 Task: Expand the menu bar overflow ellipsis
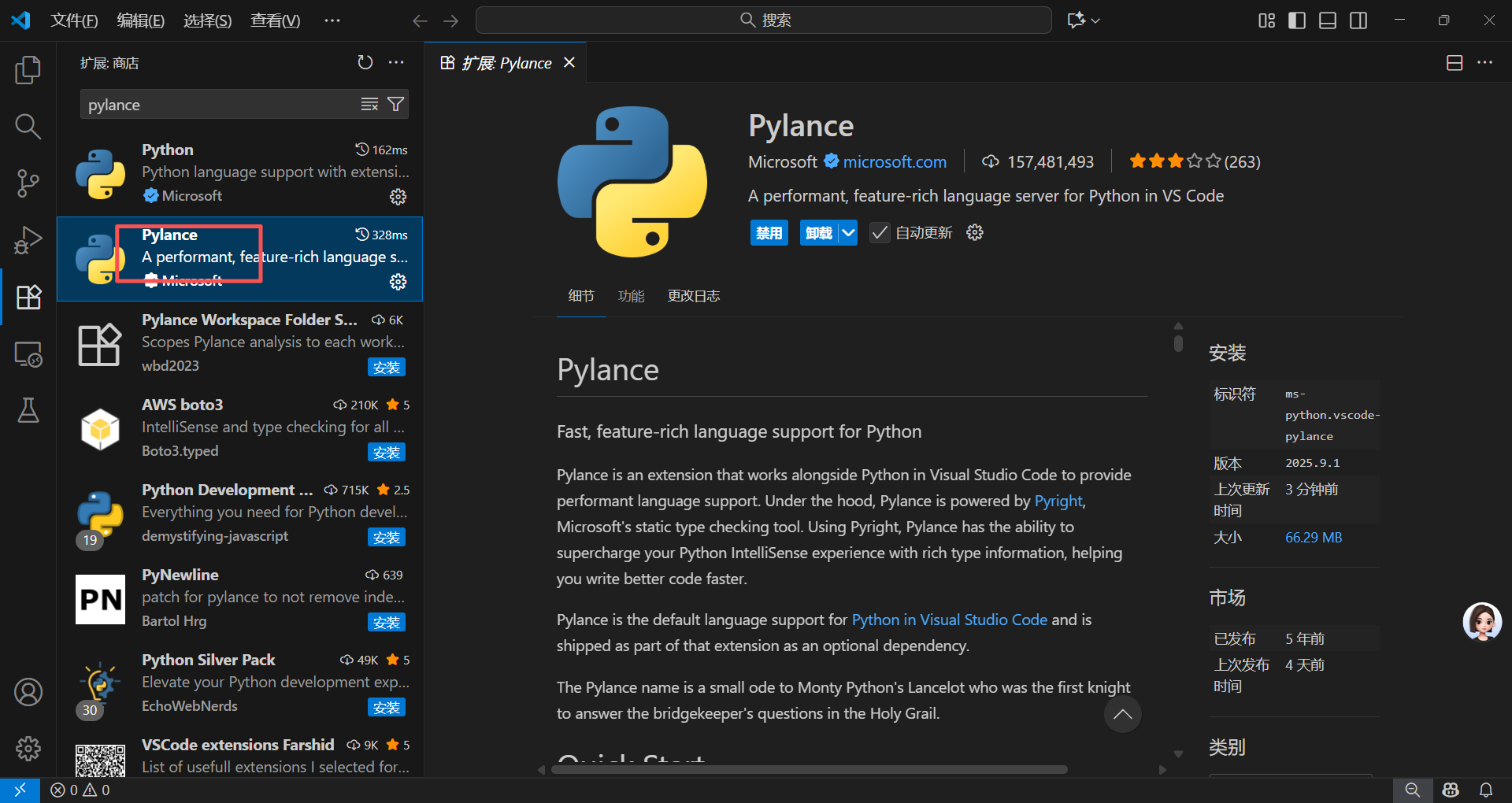pos(332,20)
